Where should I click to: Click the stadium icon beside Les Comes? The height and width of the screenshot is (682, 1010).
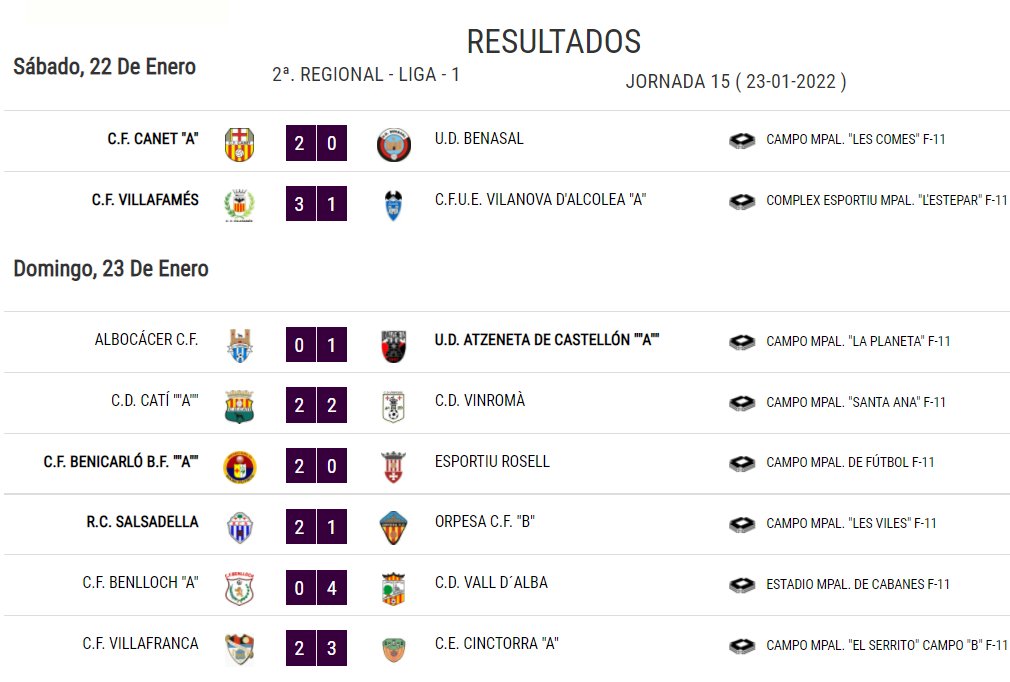pos(742,140)
